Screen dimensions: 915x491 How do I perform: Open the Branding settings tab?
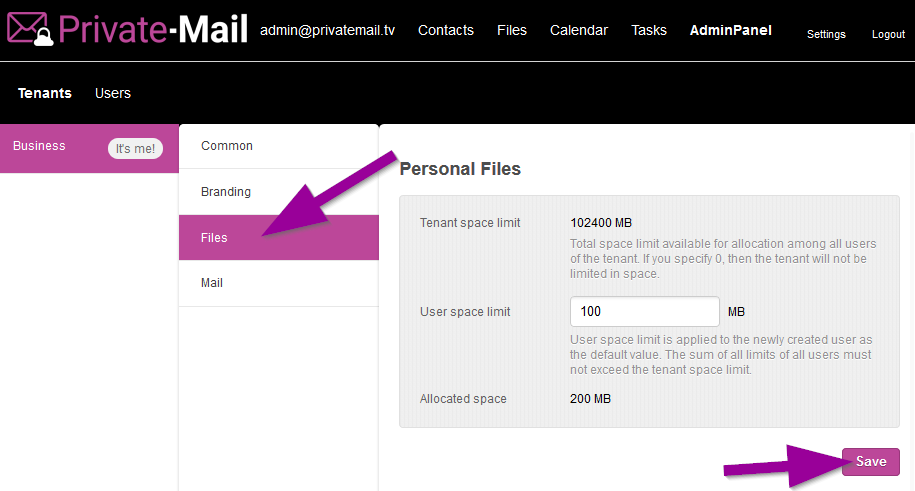226,192
